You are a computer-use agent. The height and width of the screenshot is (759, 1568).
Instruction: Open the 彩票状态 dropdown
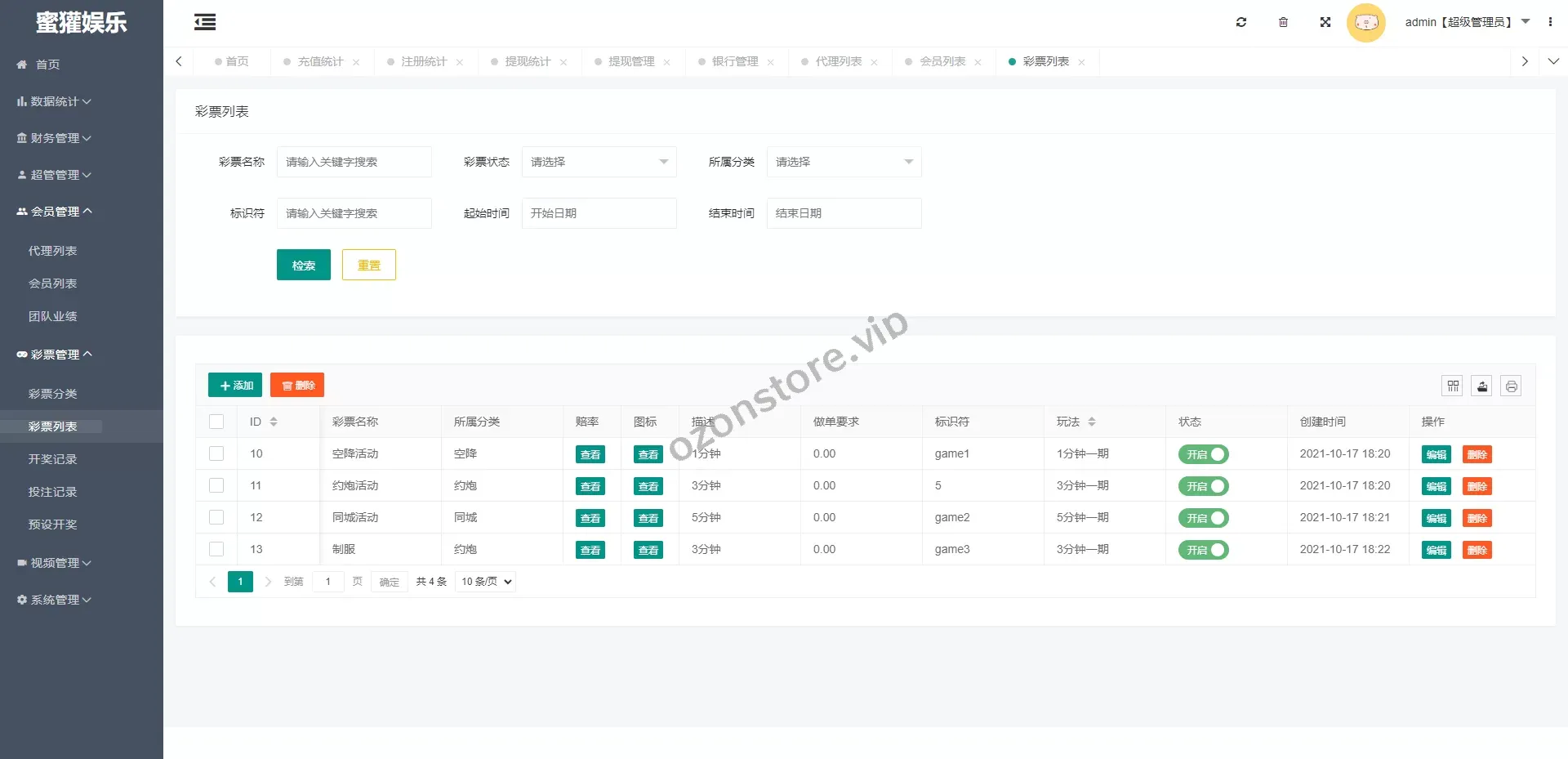(599, 162)
